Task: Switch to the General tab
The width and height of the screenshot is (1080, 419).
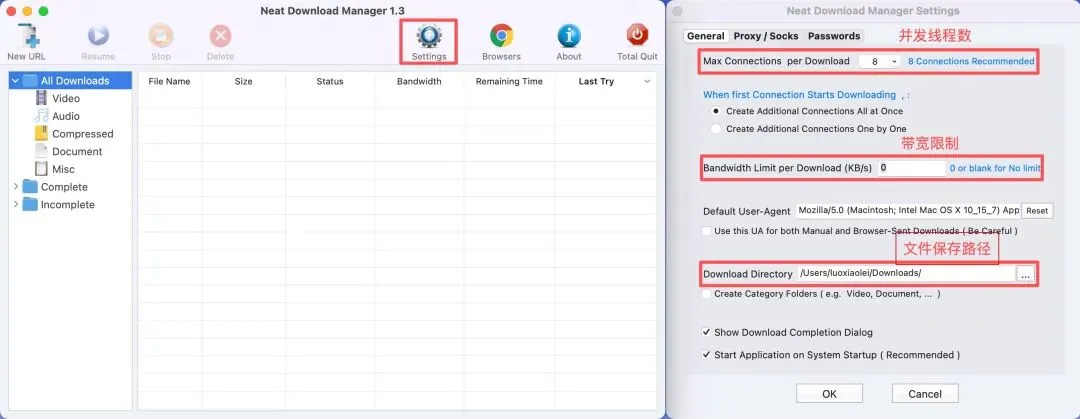Action: tap(705, 36)
